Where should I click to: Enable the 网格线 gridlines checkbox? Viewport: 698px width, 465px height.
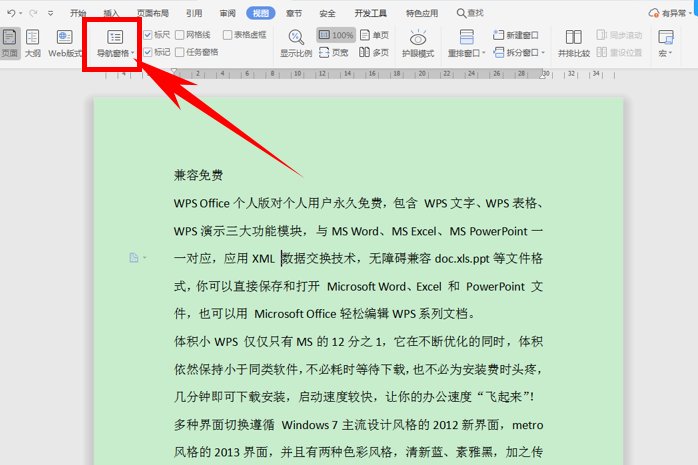click(180, 35)
